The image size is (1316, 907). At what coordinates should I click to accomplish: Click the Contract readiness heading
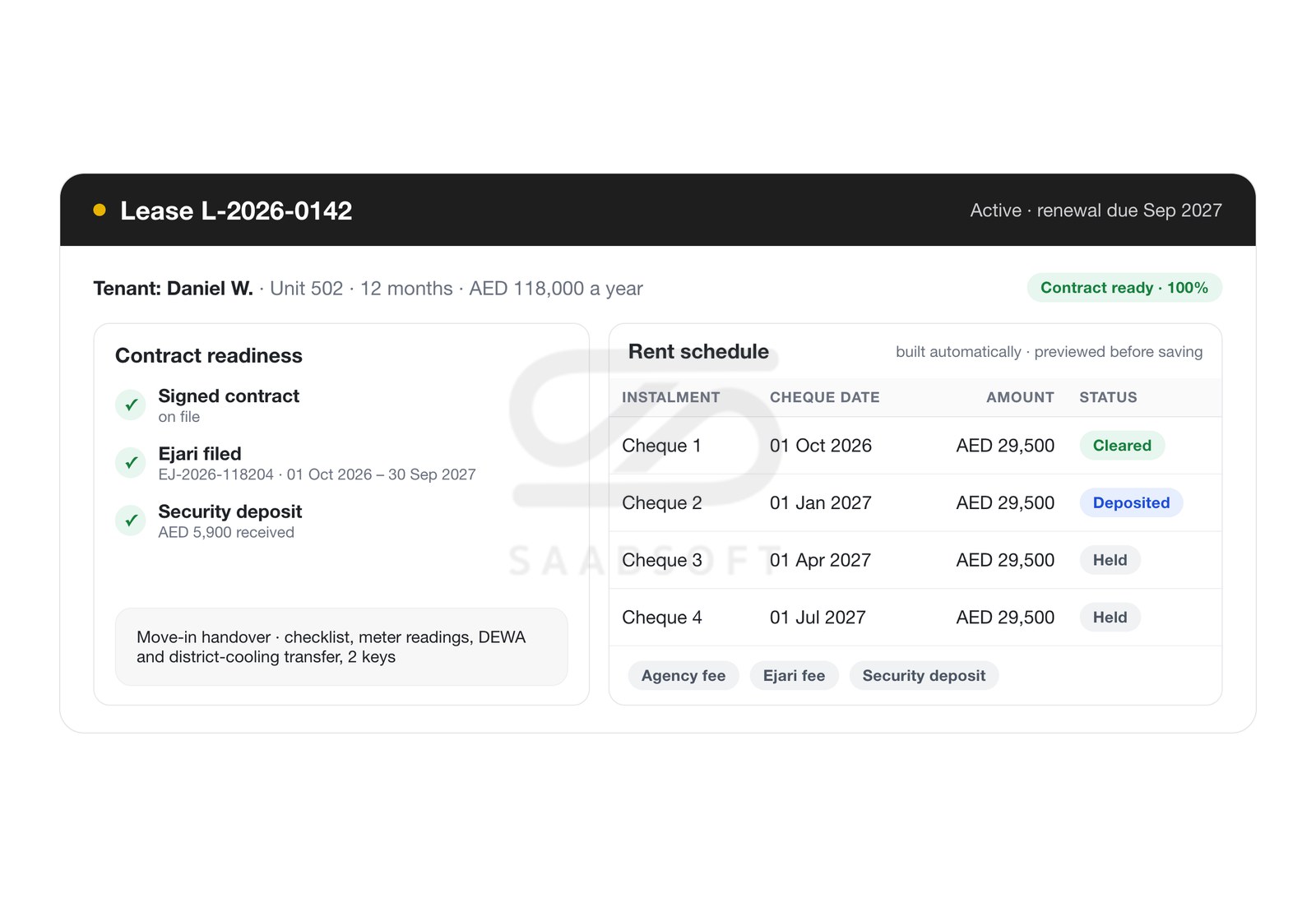coord(209,355)
